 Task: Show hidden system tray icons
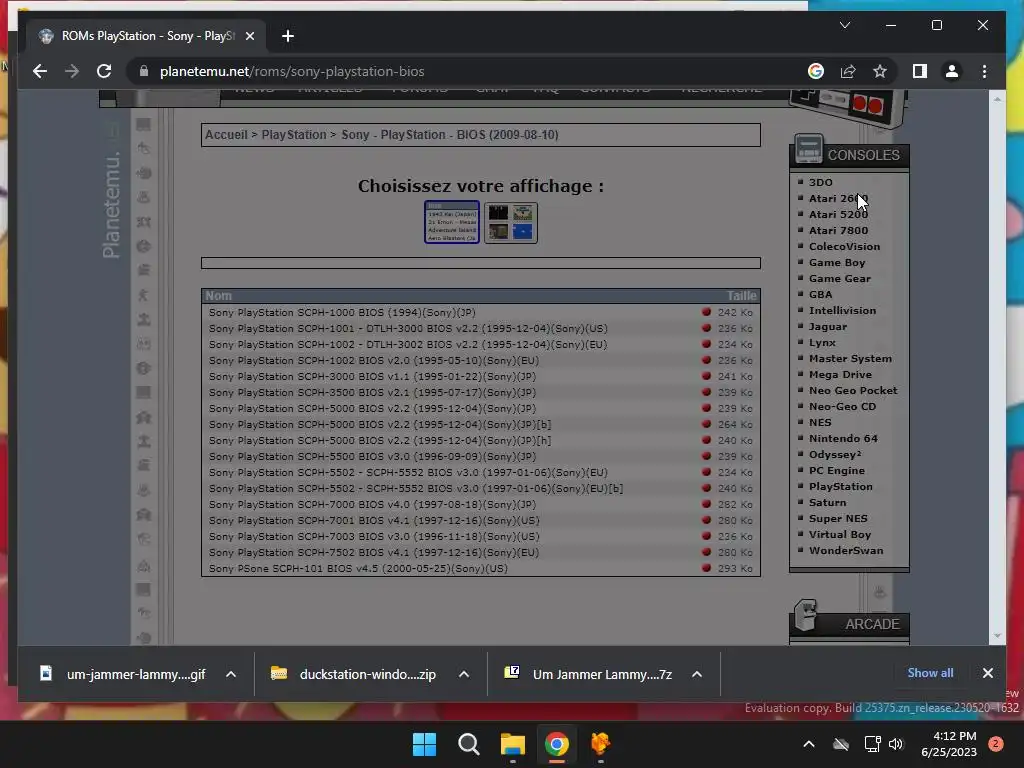(x=808, y=744)
